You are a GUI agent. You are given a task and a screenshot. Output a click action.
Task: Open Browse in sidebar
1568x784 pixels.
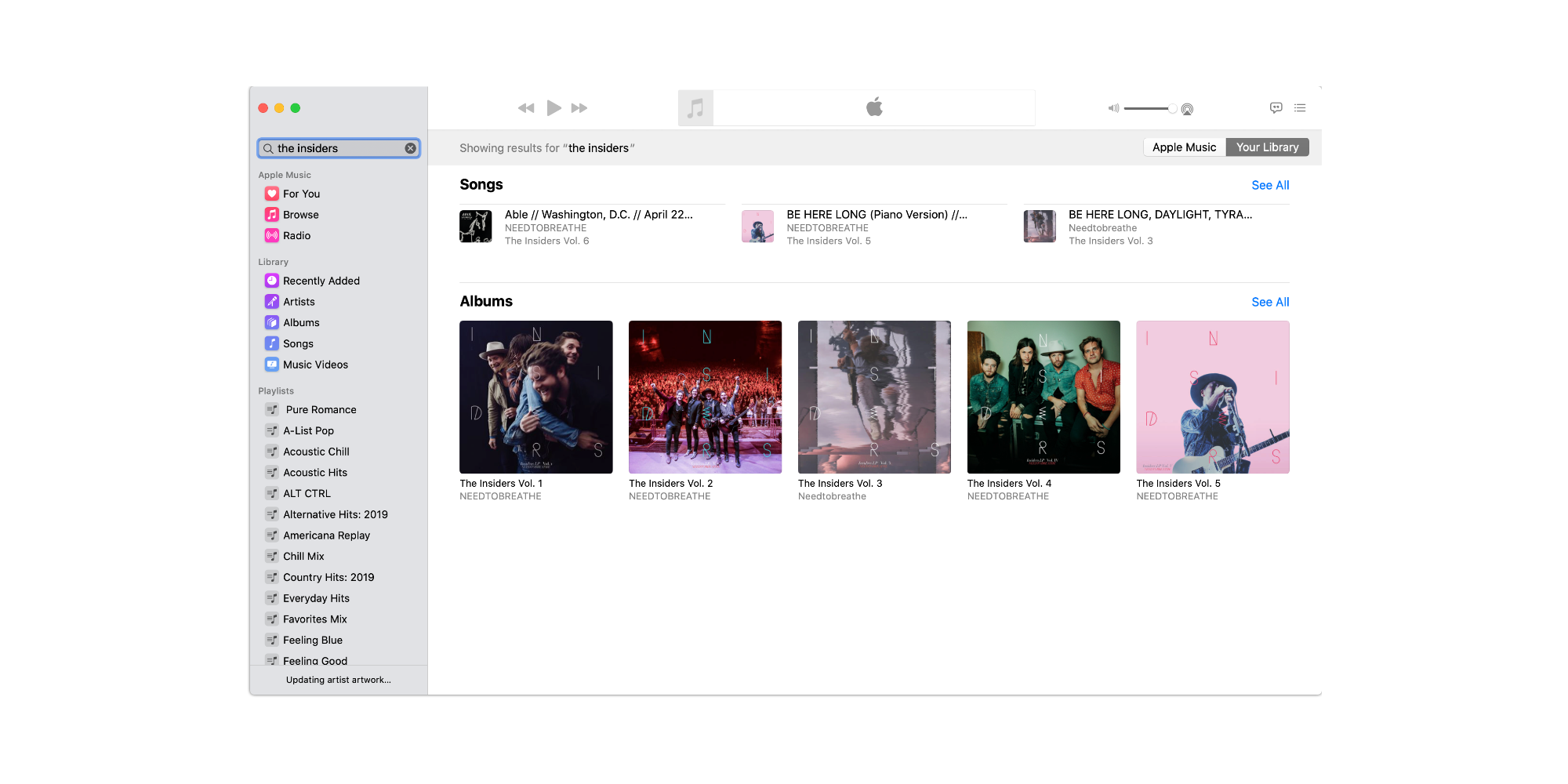click(300, 215)
